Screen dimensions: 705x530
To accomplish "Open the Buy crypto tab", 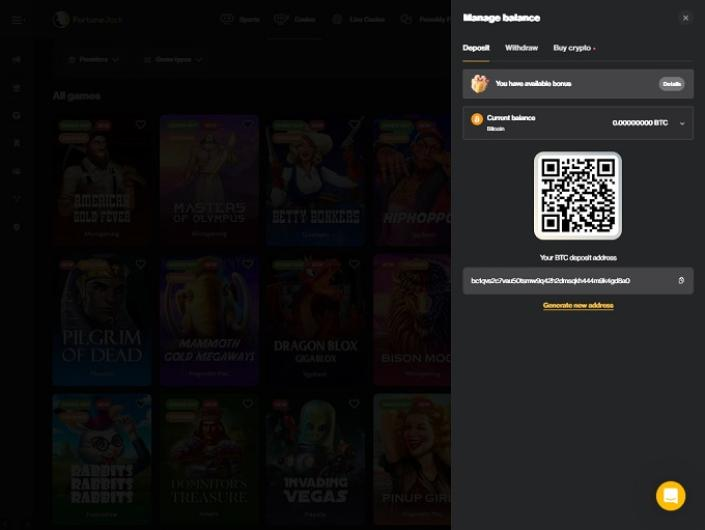I will (572, 48).
